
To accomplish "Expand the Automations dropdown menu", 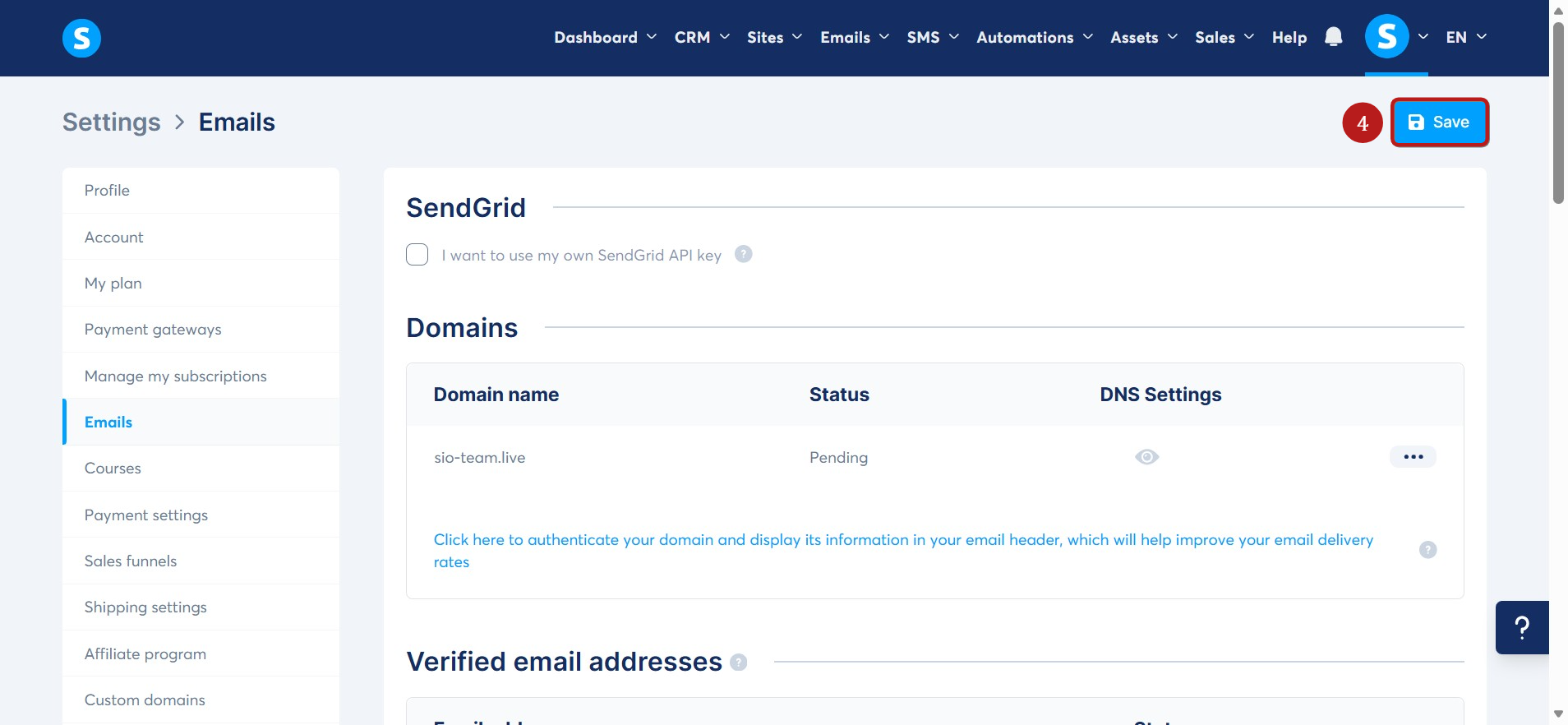I will (1035, 37).
